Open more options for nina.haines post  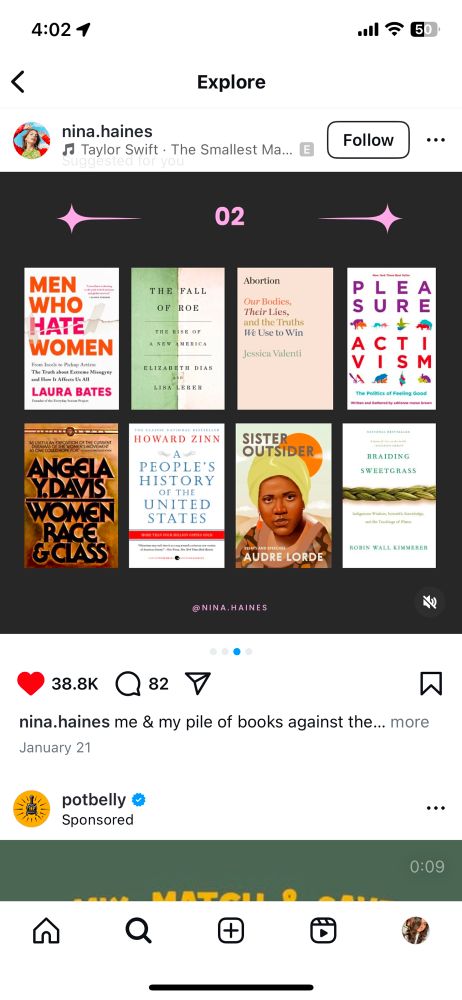(435, 140)
